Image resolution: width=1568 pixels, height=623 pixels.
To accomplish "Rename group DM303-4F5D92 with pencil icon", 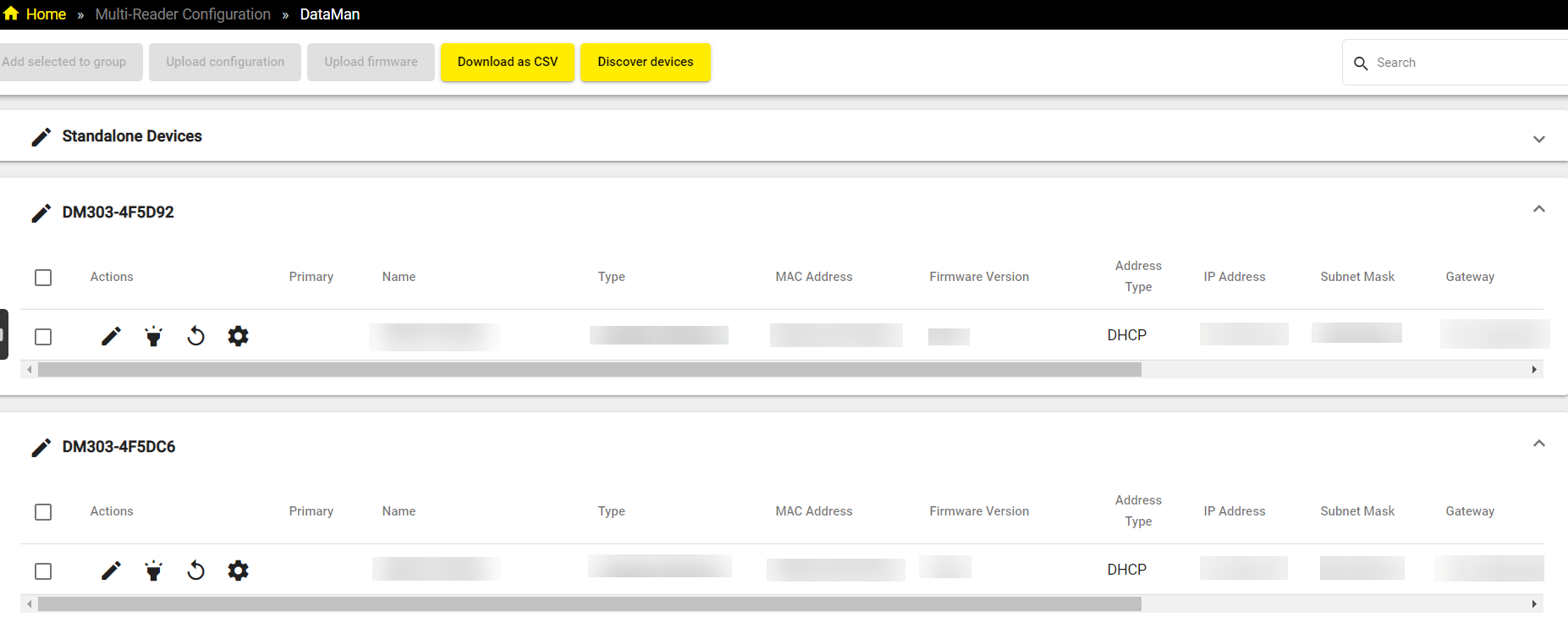I will [x=41, y=212].
